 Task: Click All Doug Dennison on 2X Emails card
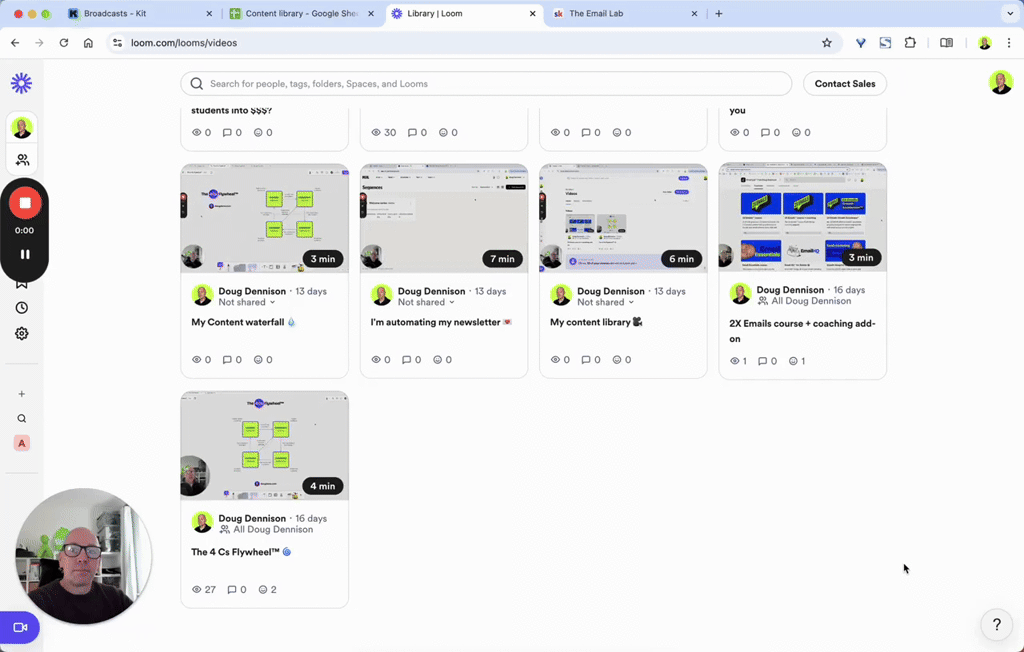(804, 301)
